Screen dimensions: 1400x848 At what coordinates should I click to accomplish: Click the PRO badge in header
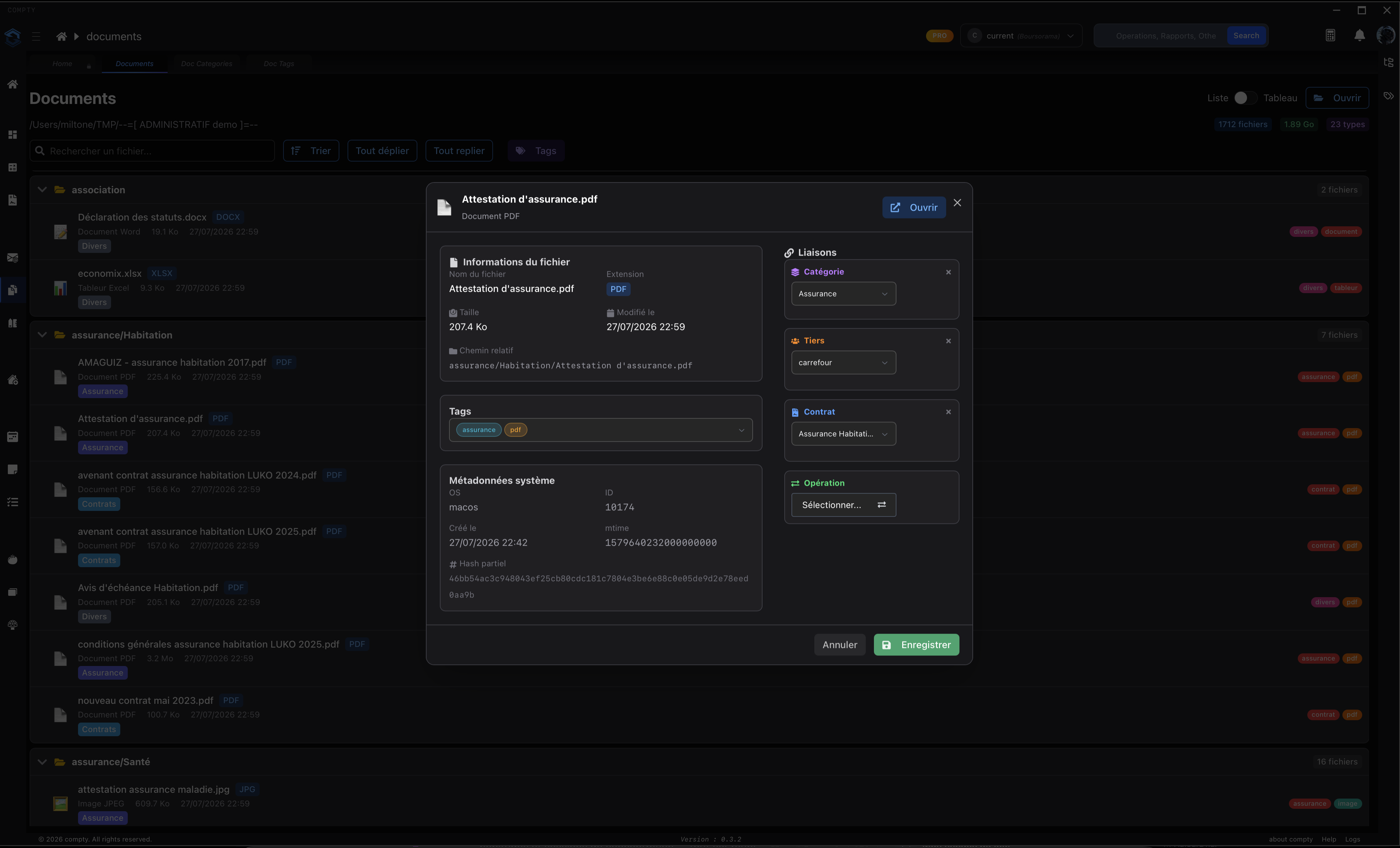939,36
